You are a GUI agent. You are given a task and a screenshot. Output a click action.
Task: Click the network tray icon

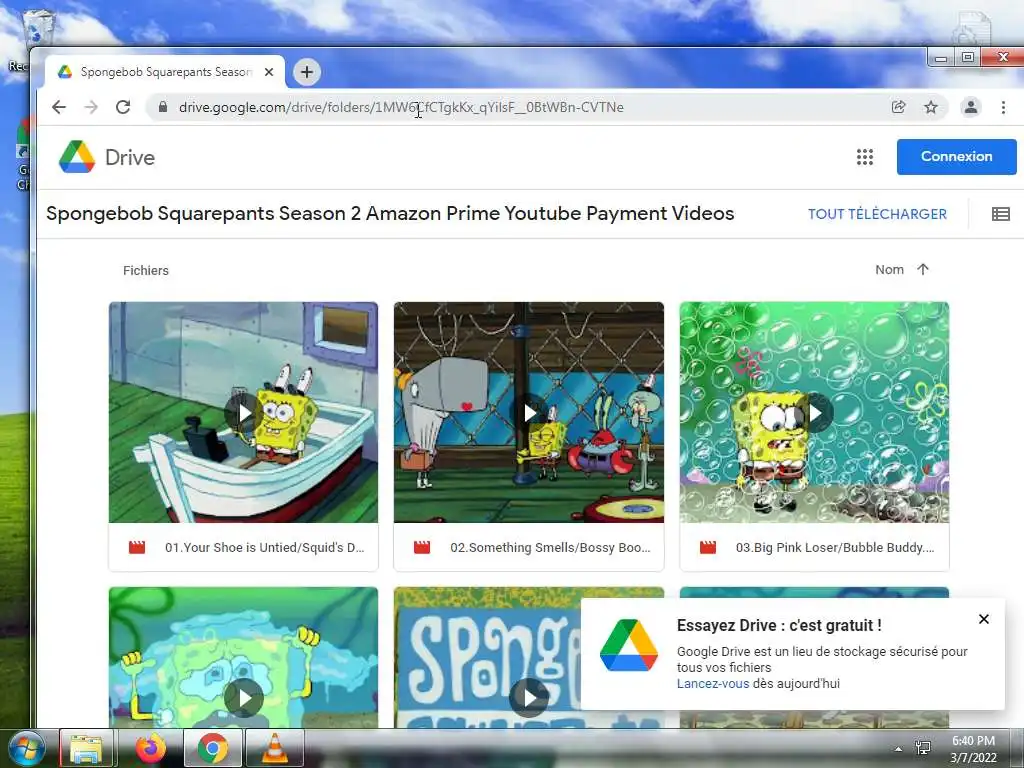point(923,749)
